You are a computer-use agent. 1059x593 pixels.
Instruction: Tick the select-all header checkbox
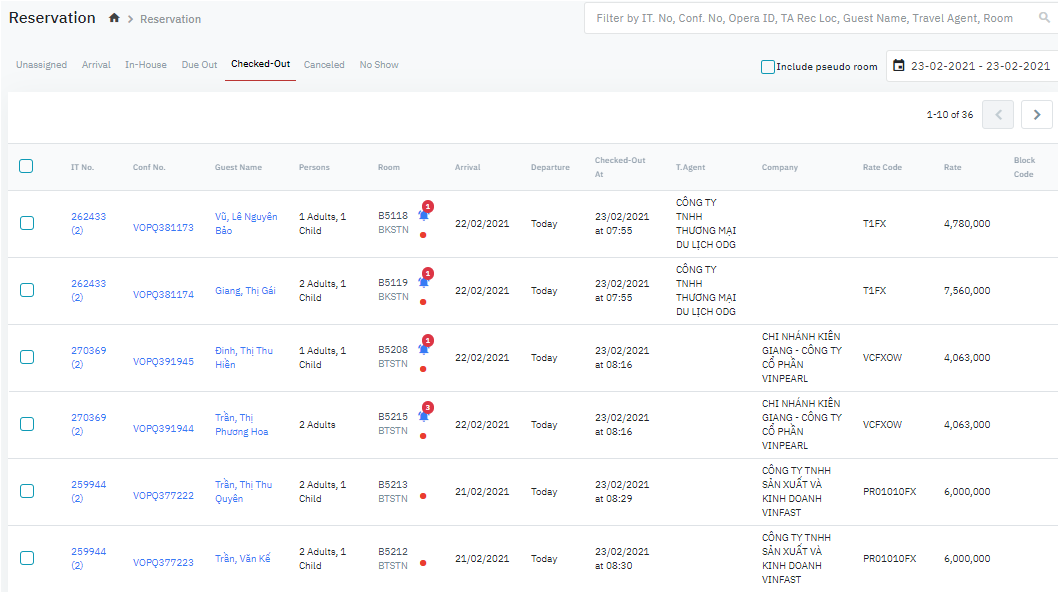pos(26,166)
